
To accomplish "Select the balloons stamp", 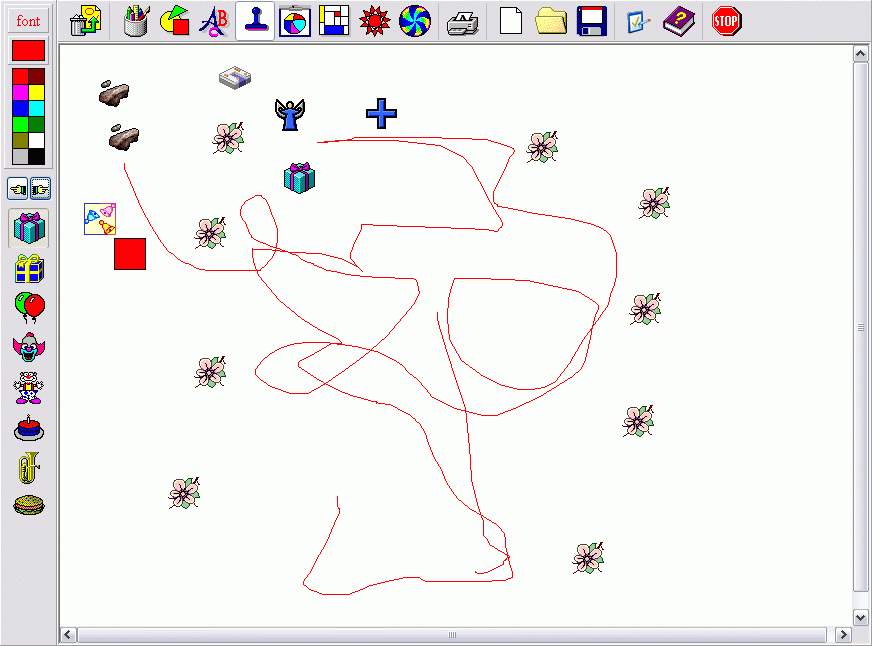I will 29,307.
